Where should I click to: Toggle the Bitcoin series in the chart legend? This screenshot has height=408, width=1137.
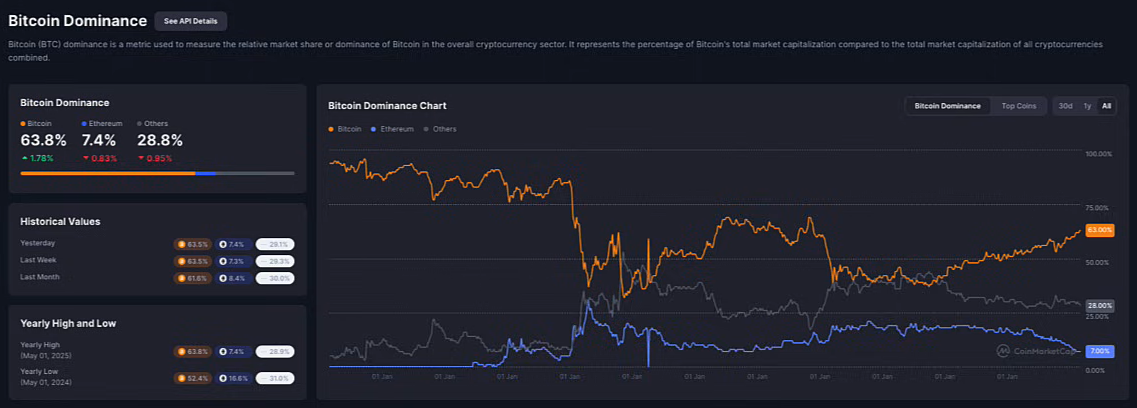click(x=345, y=129)
